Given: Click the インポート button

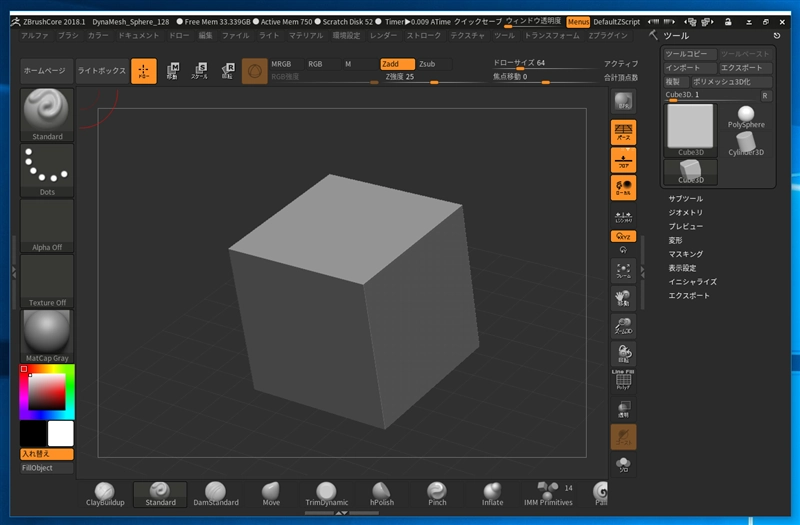Looking at the screenshot, I should (690, 67).
